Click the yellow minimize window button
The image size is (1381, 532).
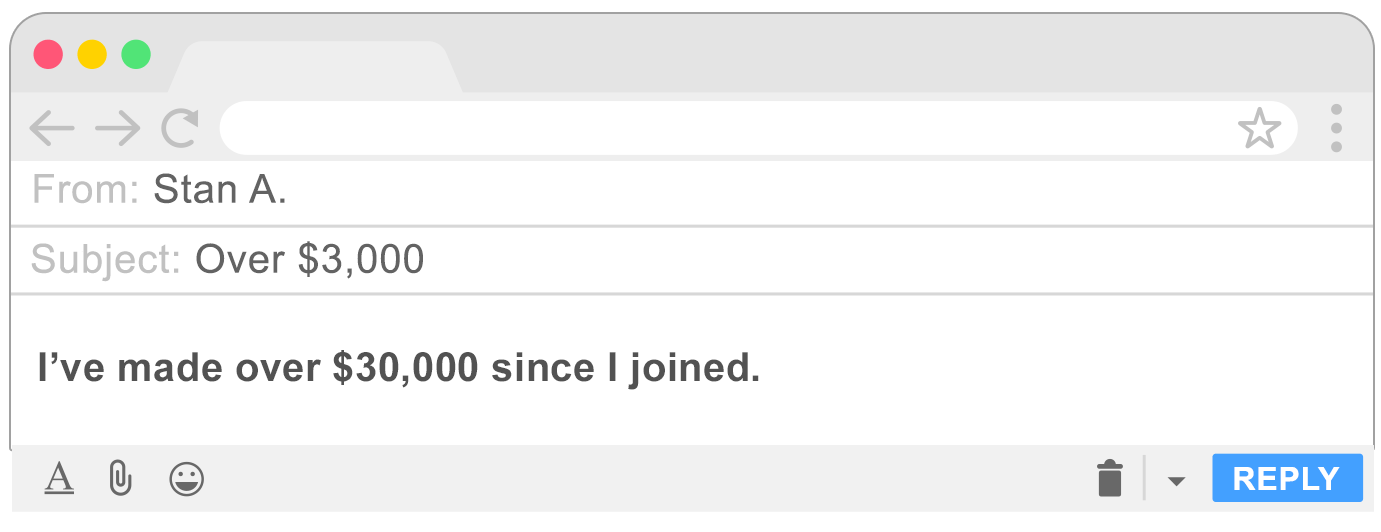(92, 54)
